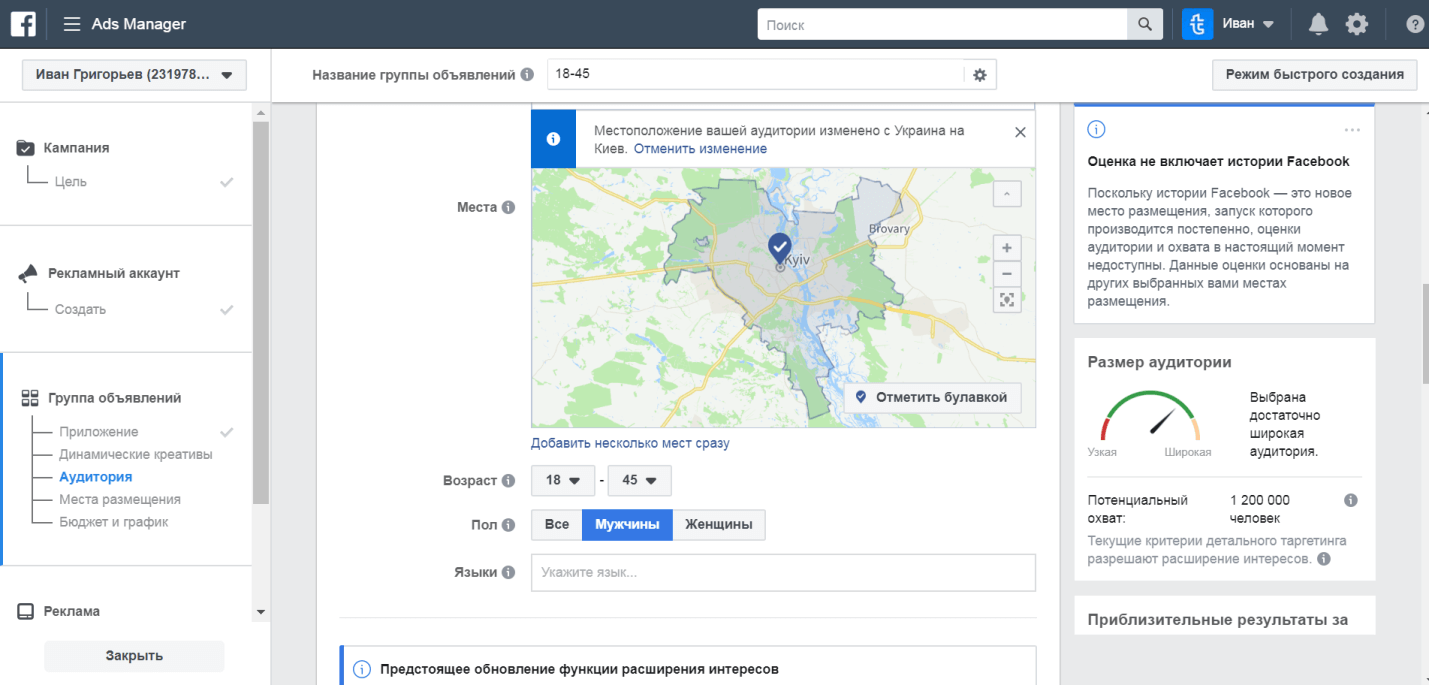The height and width of the screenshot is (685, 1429).
Task: Open the notifications bell
Action: point(1318,24)
